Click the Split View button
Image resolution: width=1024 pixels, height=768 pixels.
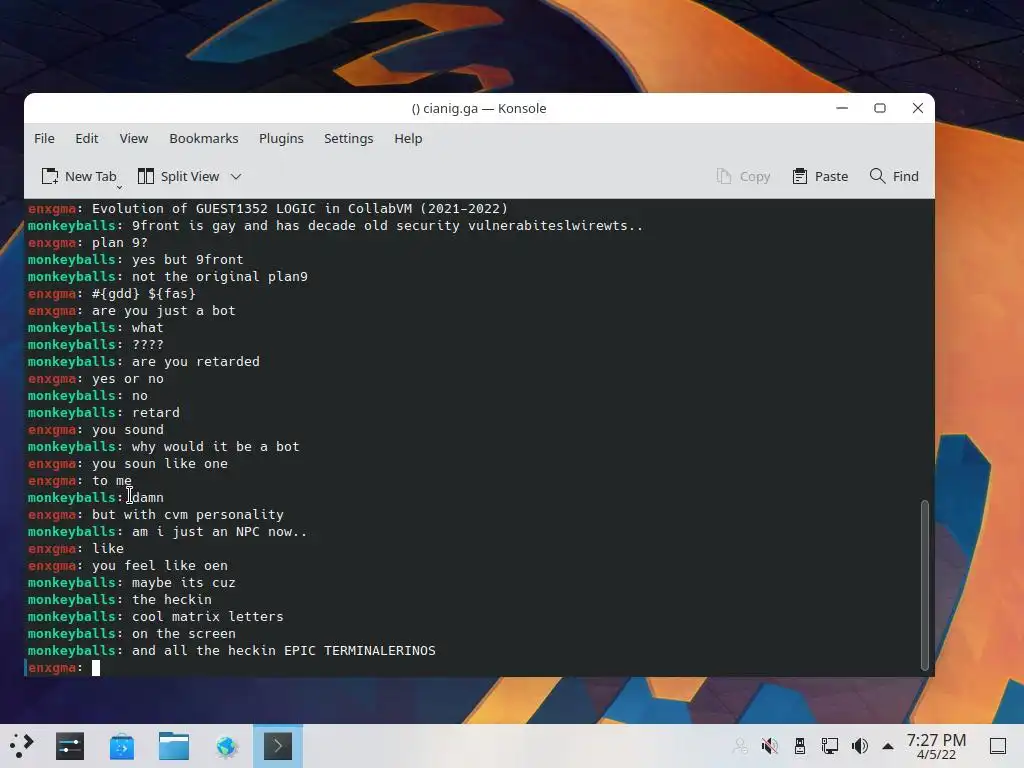point(179,176)
